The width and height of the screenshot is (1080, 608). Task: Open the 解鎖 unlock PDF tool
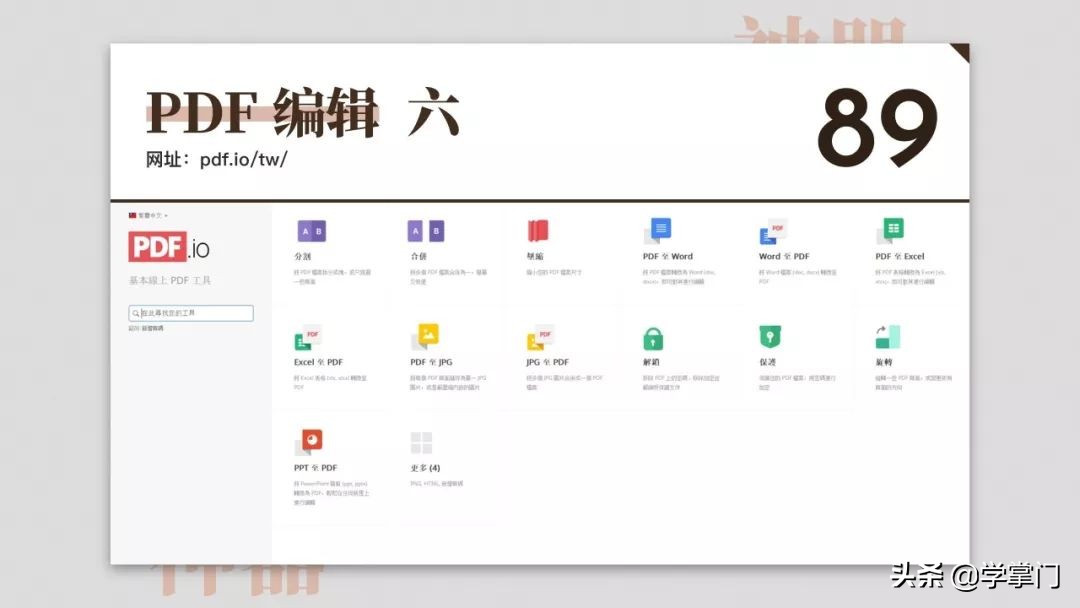point(653,337)
